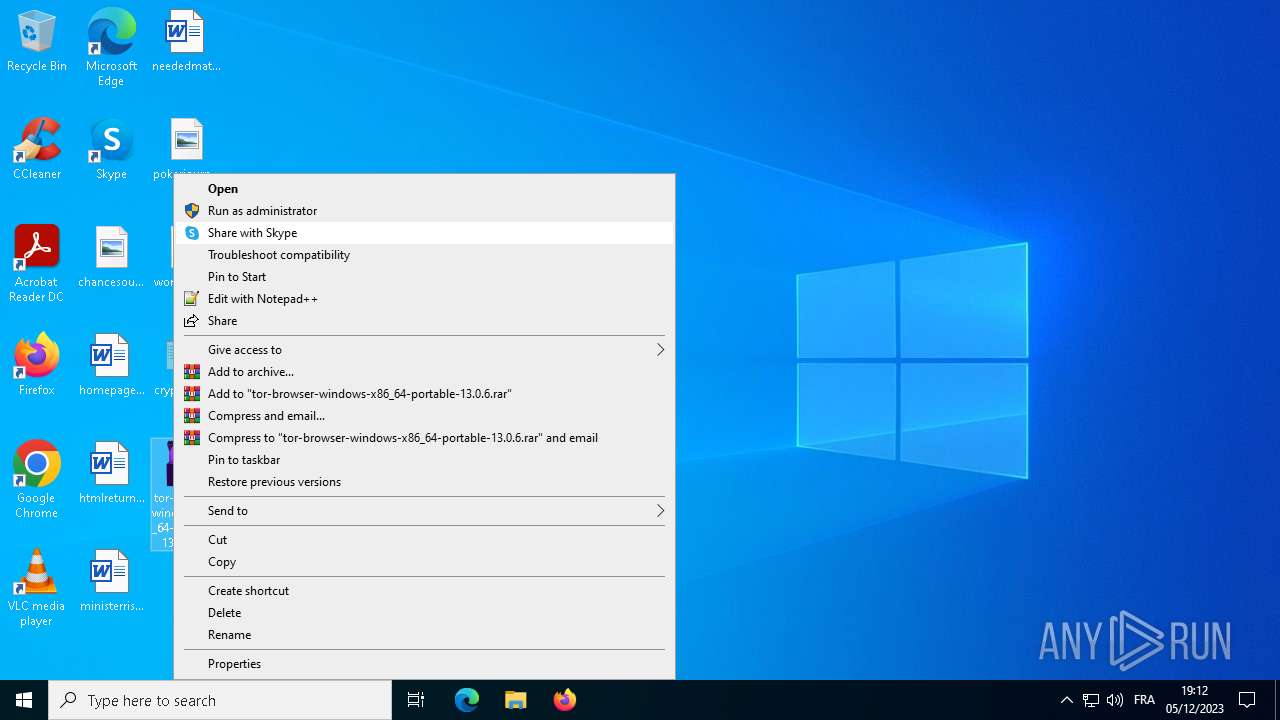Select the neededmat Word document icon

point(186,41)
